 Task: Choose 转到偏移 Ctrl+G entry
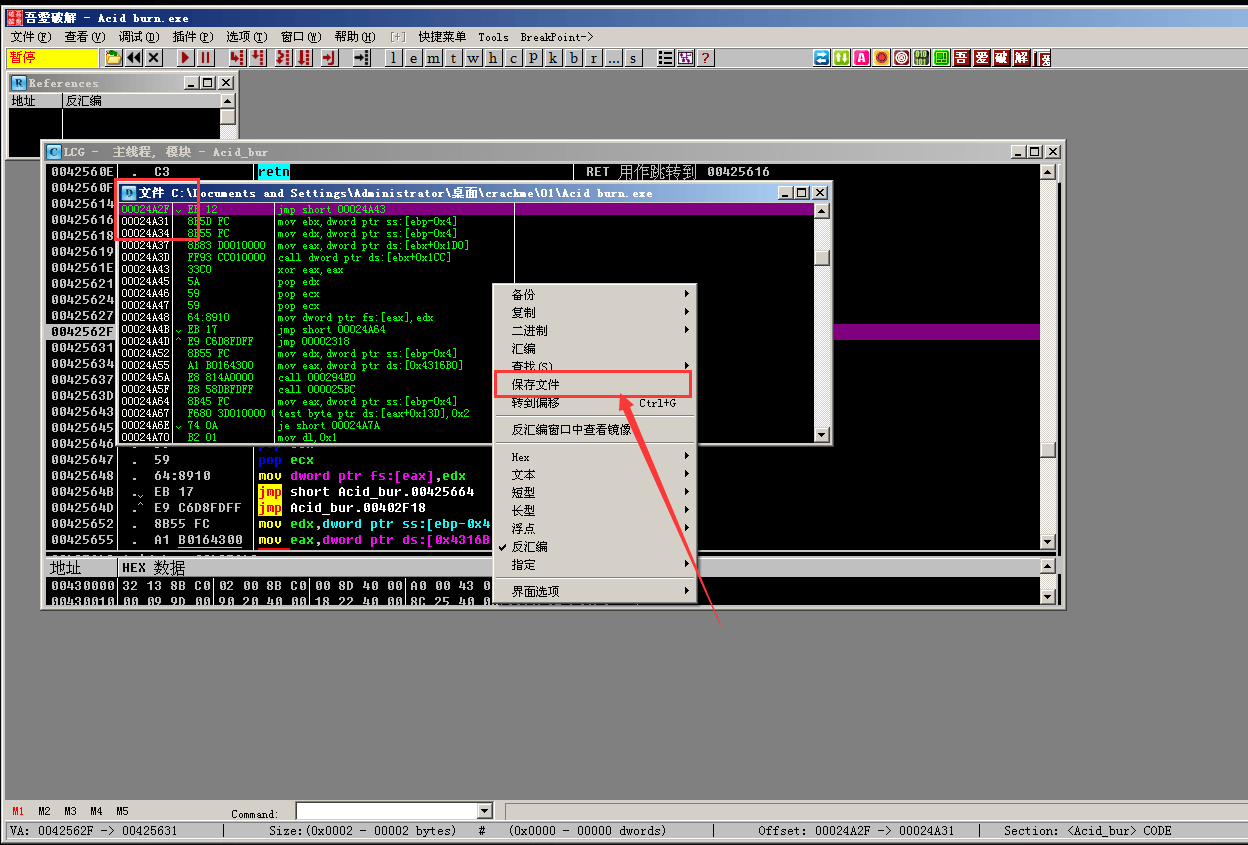point(594,403)
